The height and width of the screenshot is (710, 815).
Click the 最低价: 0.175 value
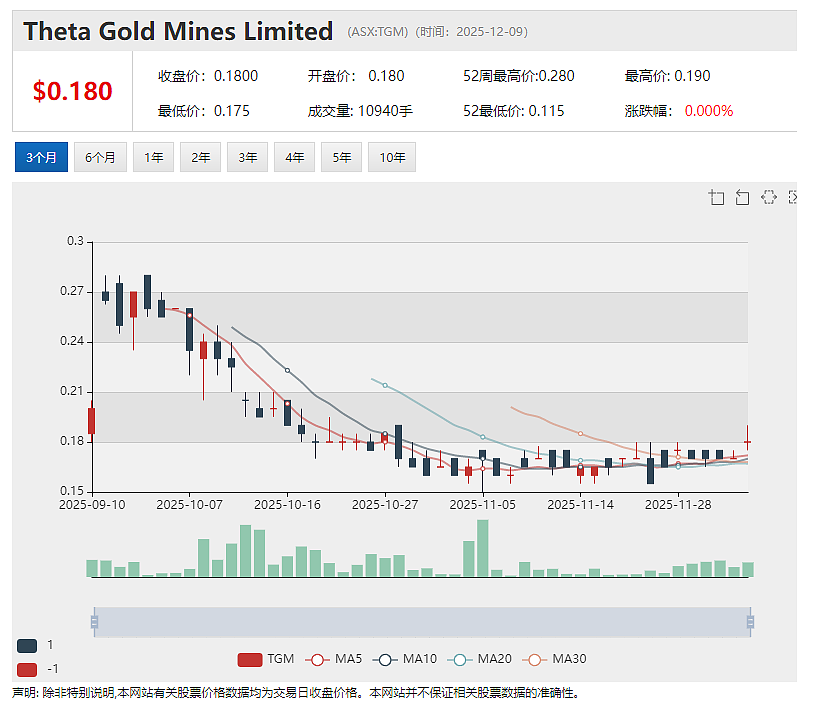204,111
